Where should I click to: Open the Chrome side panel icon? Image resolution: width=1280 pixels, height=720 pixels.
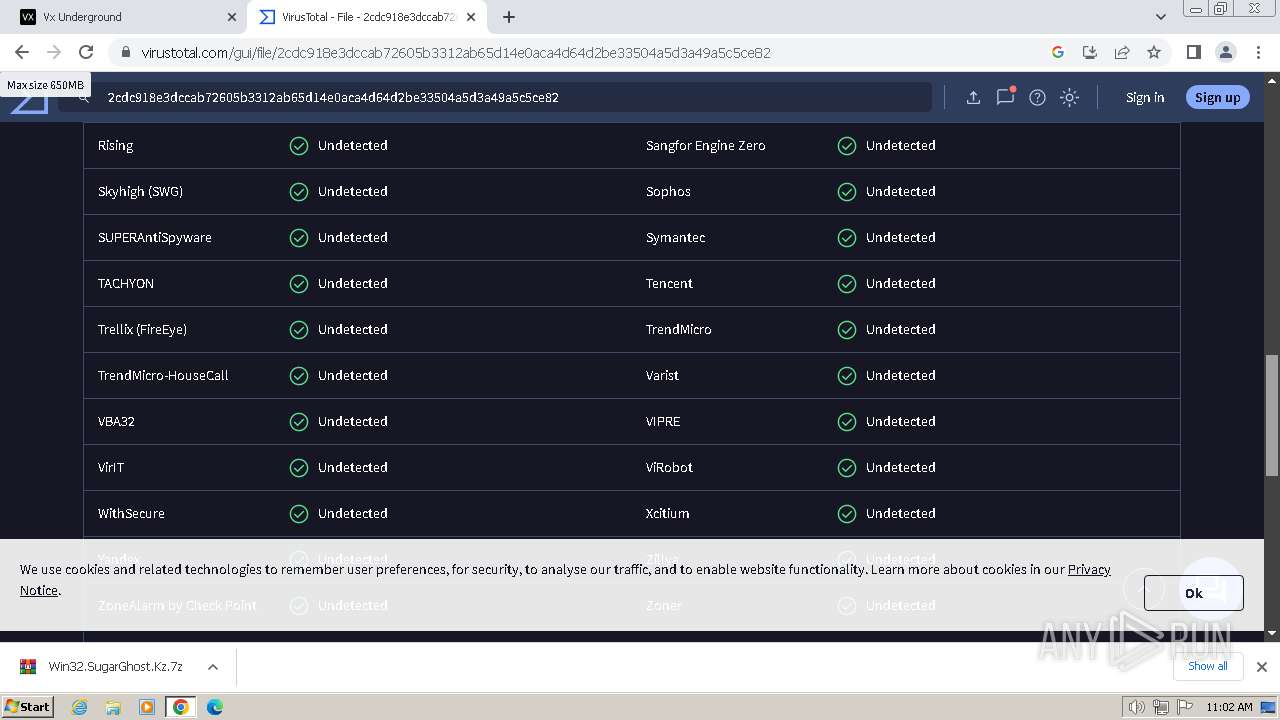coord(1193,52)
